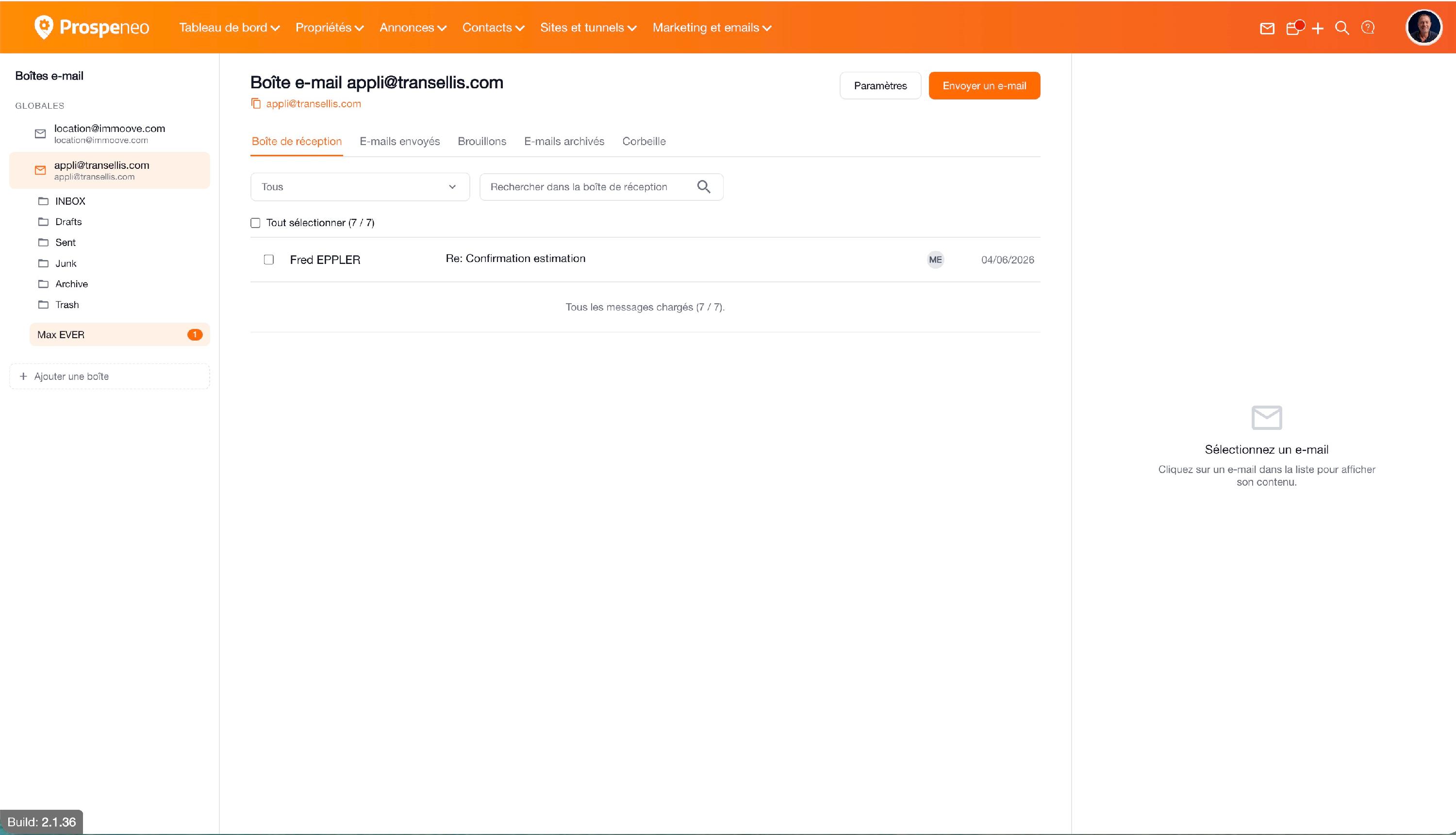Expand the Contacts menu

(494, 28)
